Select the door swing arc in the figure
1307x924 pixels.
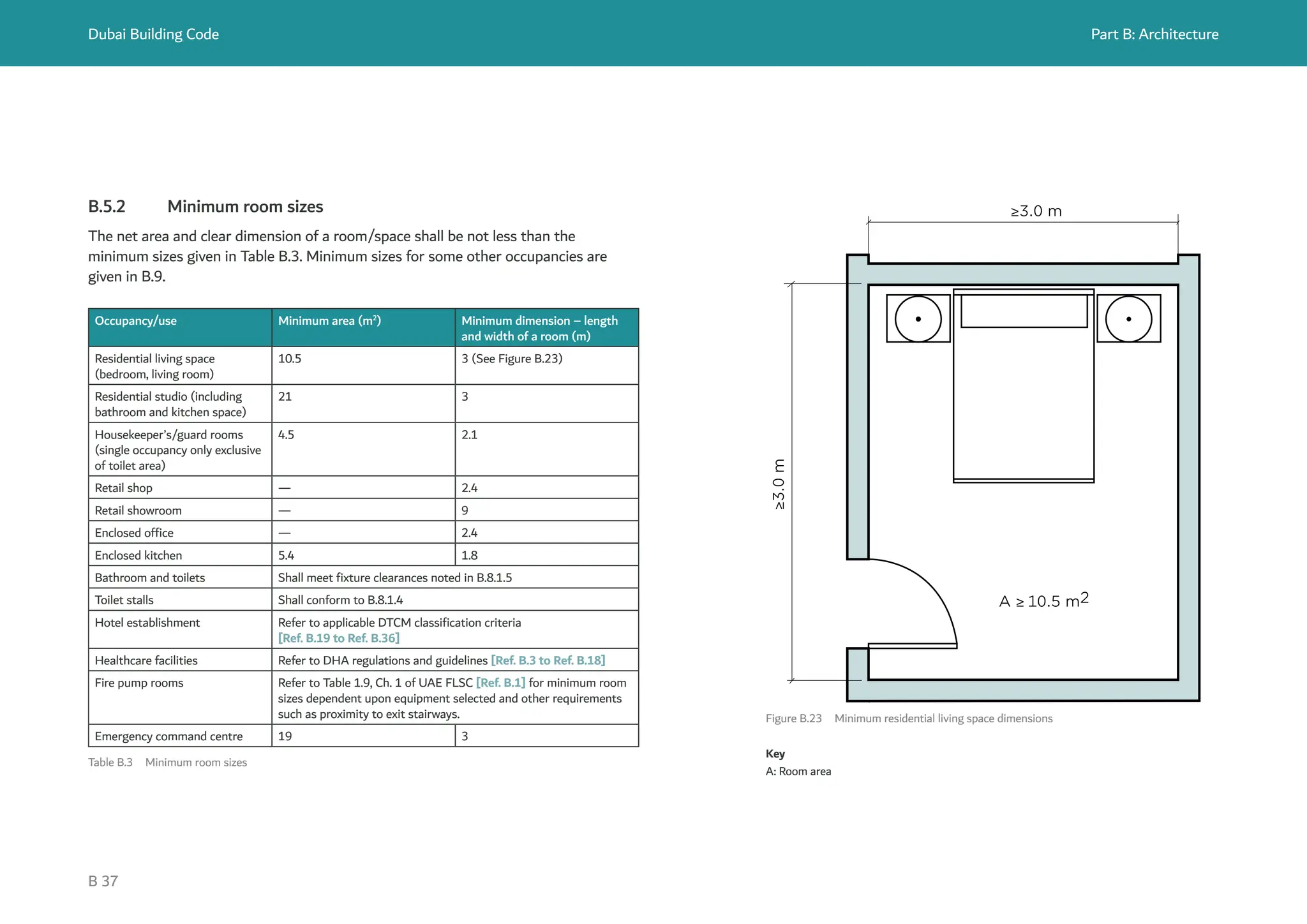[x=932, y=586]
